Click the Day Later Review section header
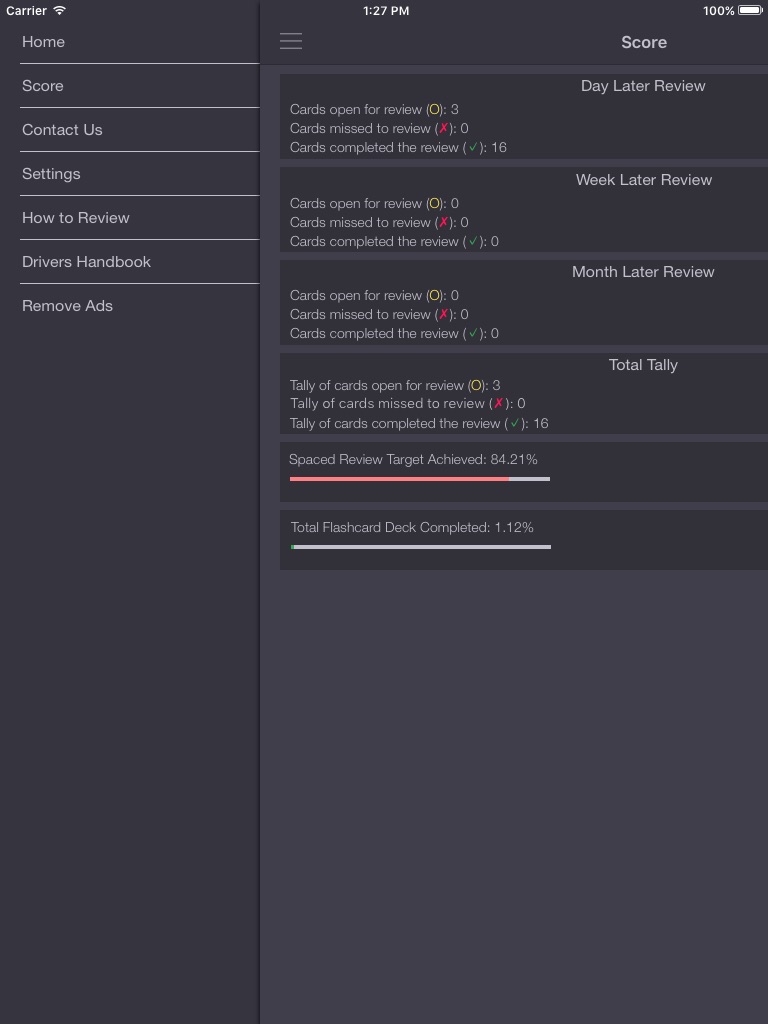This screenshot has width=768, height=1024. [x=643, y=85]
